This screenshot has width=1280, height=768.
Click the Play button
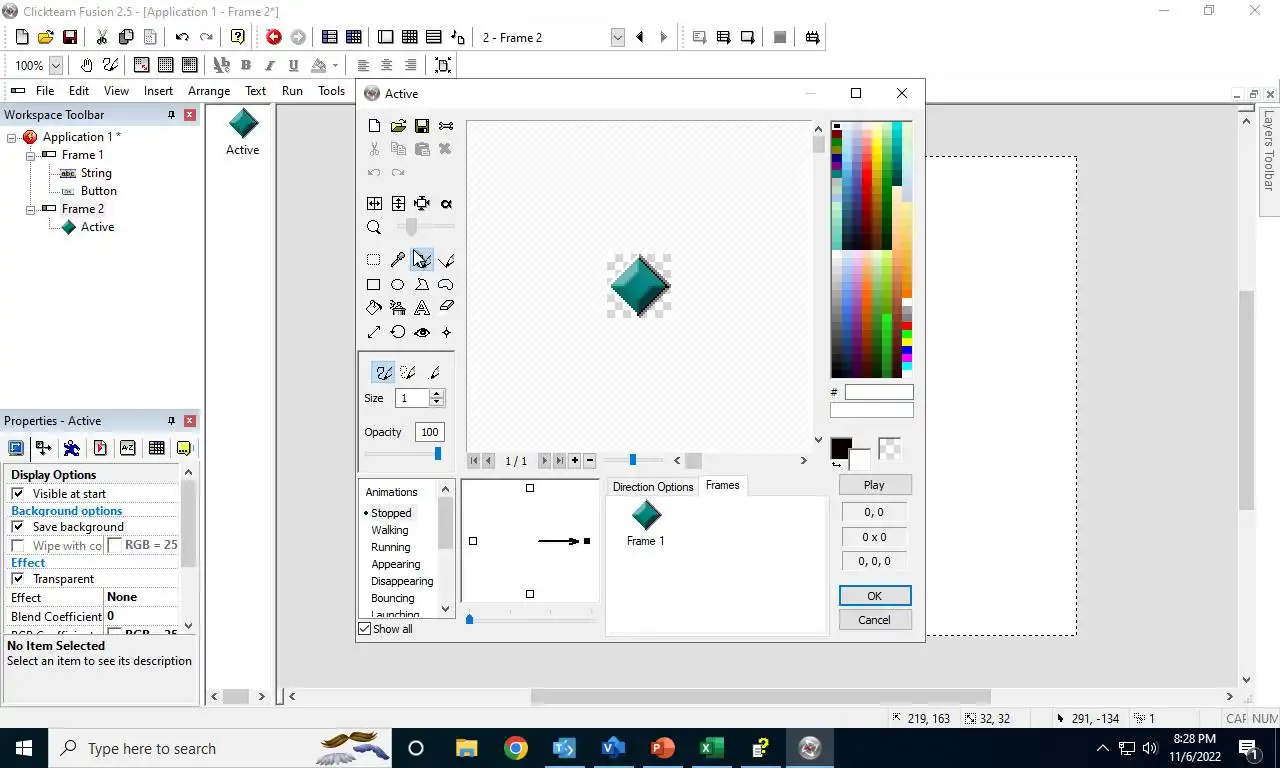874,485
